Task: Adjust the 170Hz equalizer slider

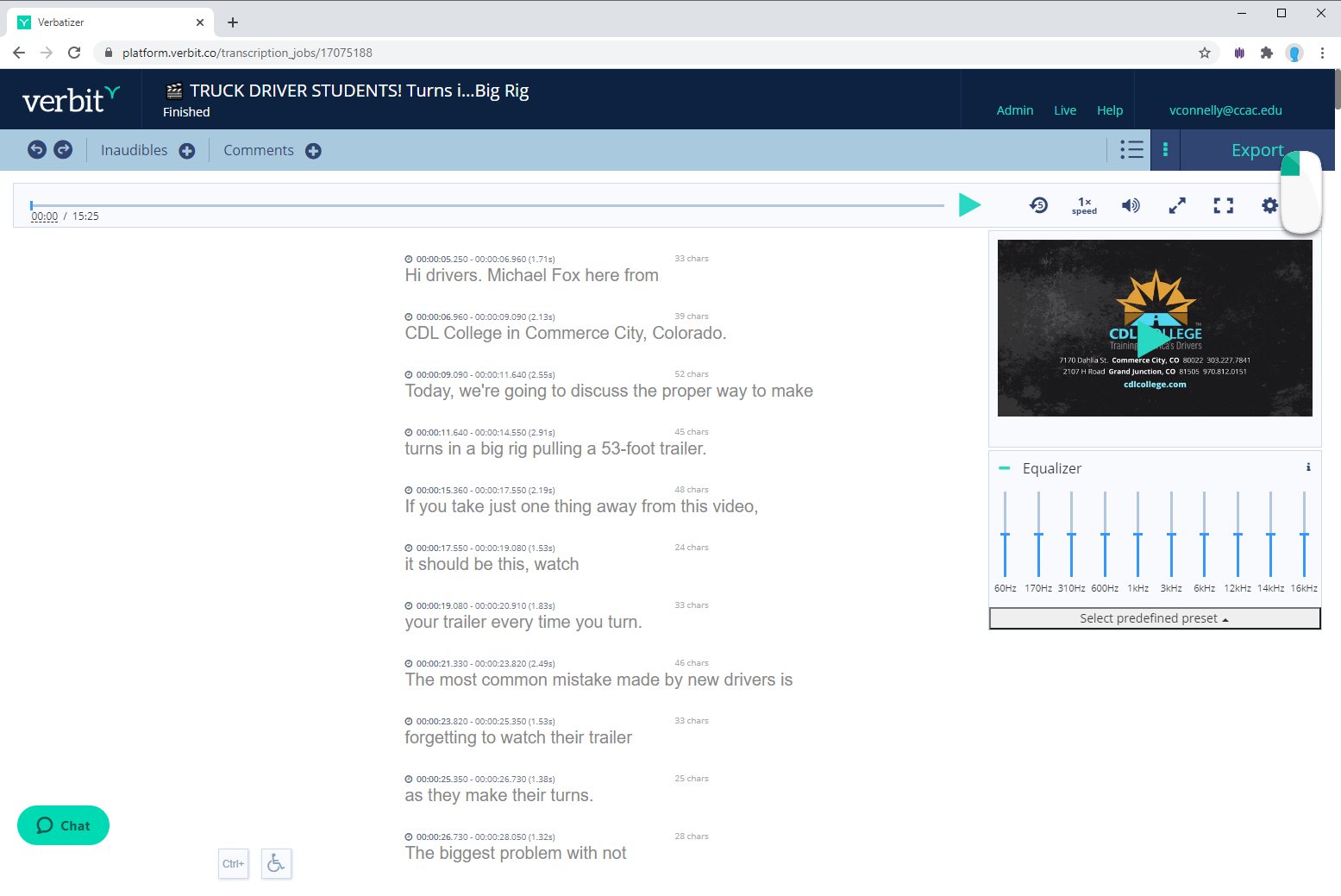Action: (1038, 535)
